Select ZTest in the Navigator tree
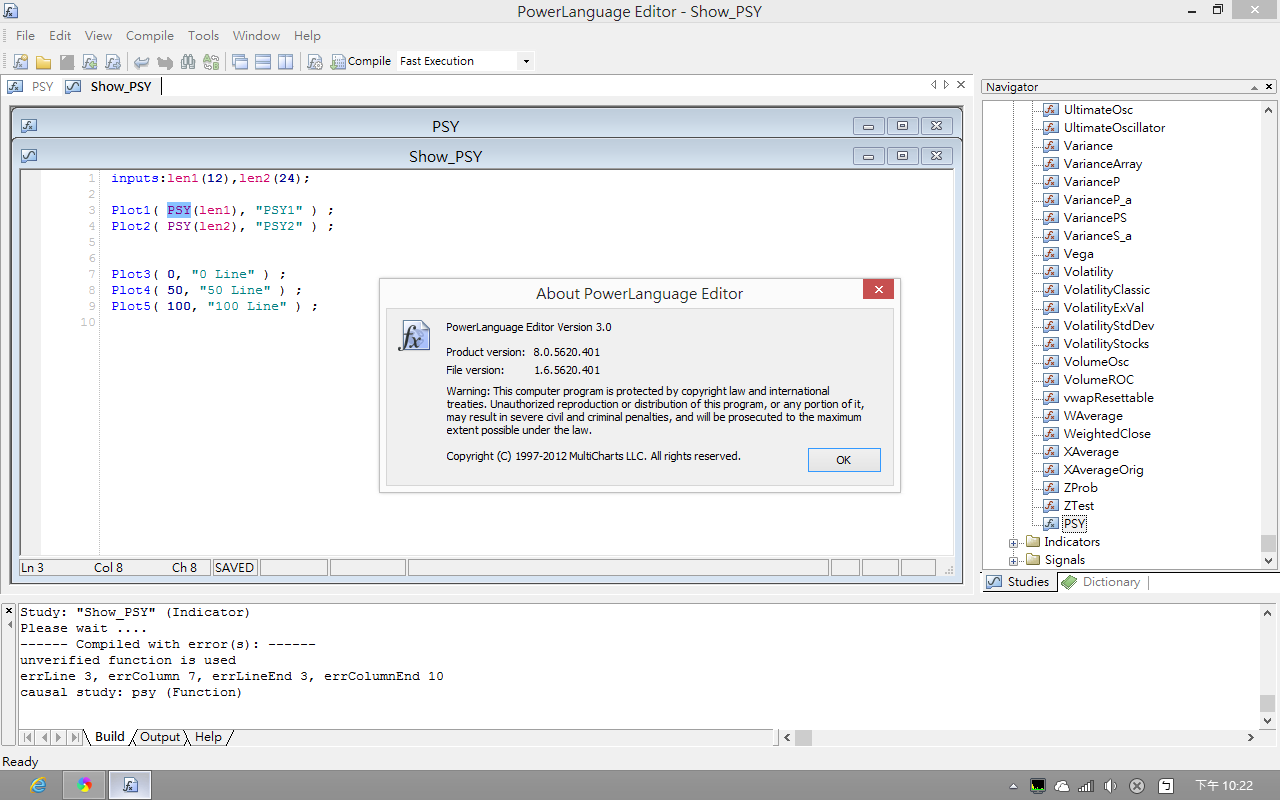Image resolution: width=1280 pixels, height=800 pixels. 1079,506
